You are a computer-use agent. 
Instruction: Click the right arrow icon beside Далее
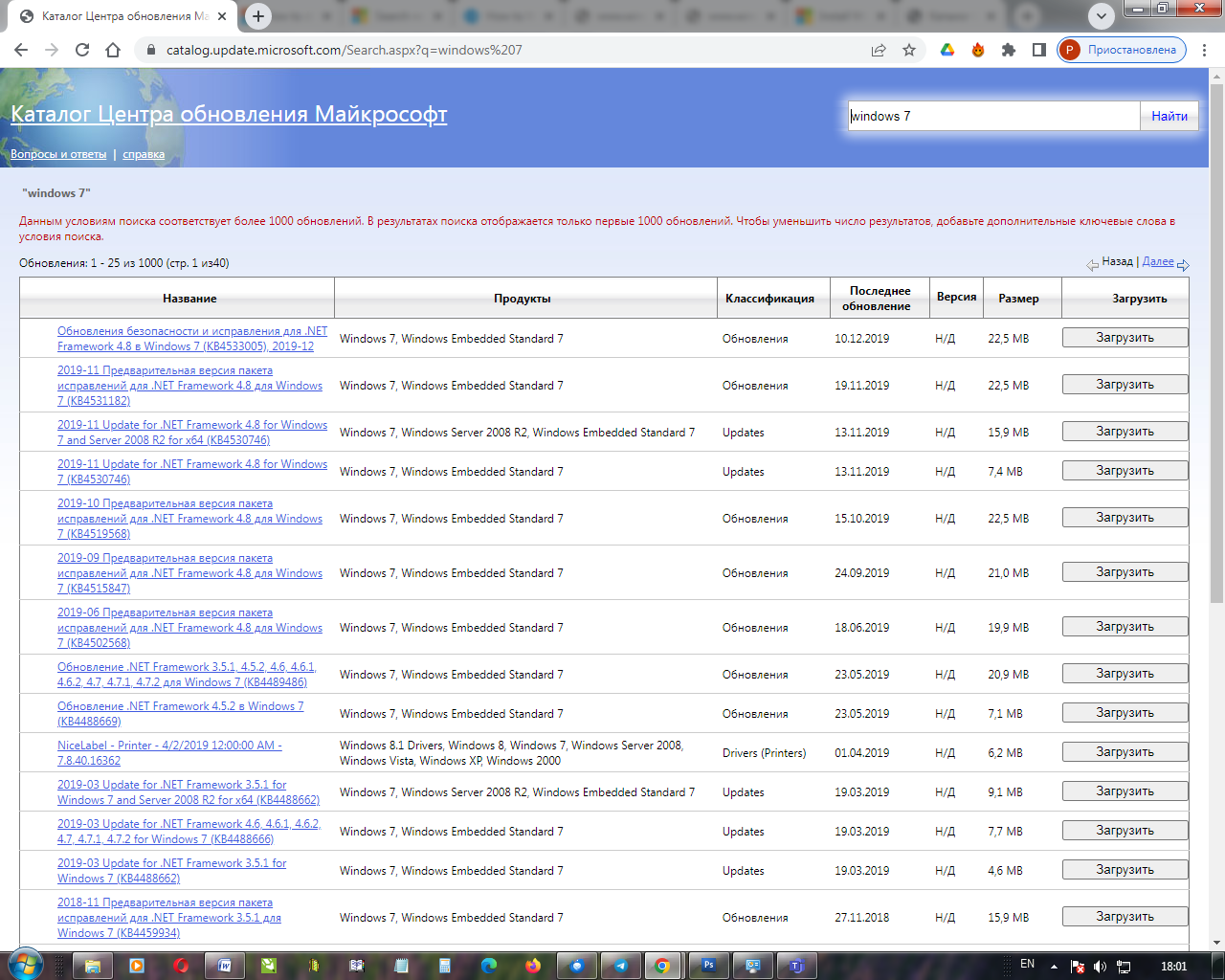1183,264
